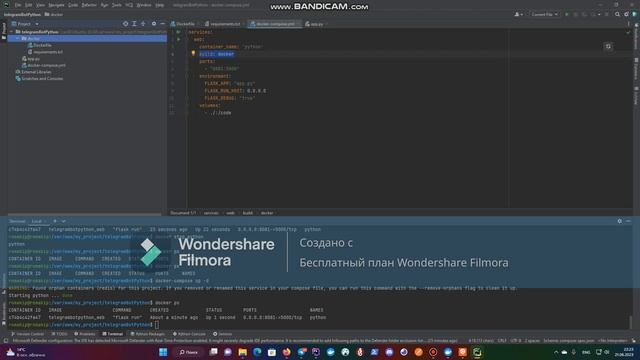Hide the Project panel with minus icon
This screenshot has height=360, width=640.
point(162,24)
